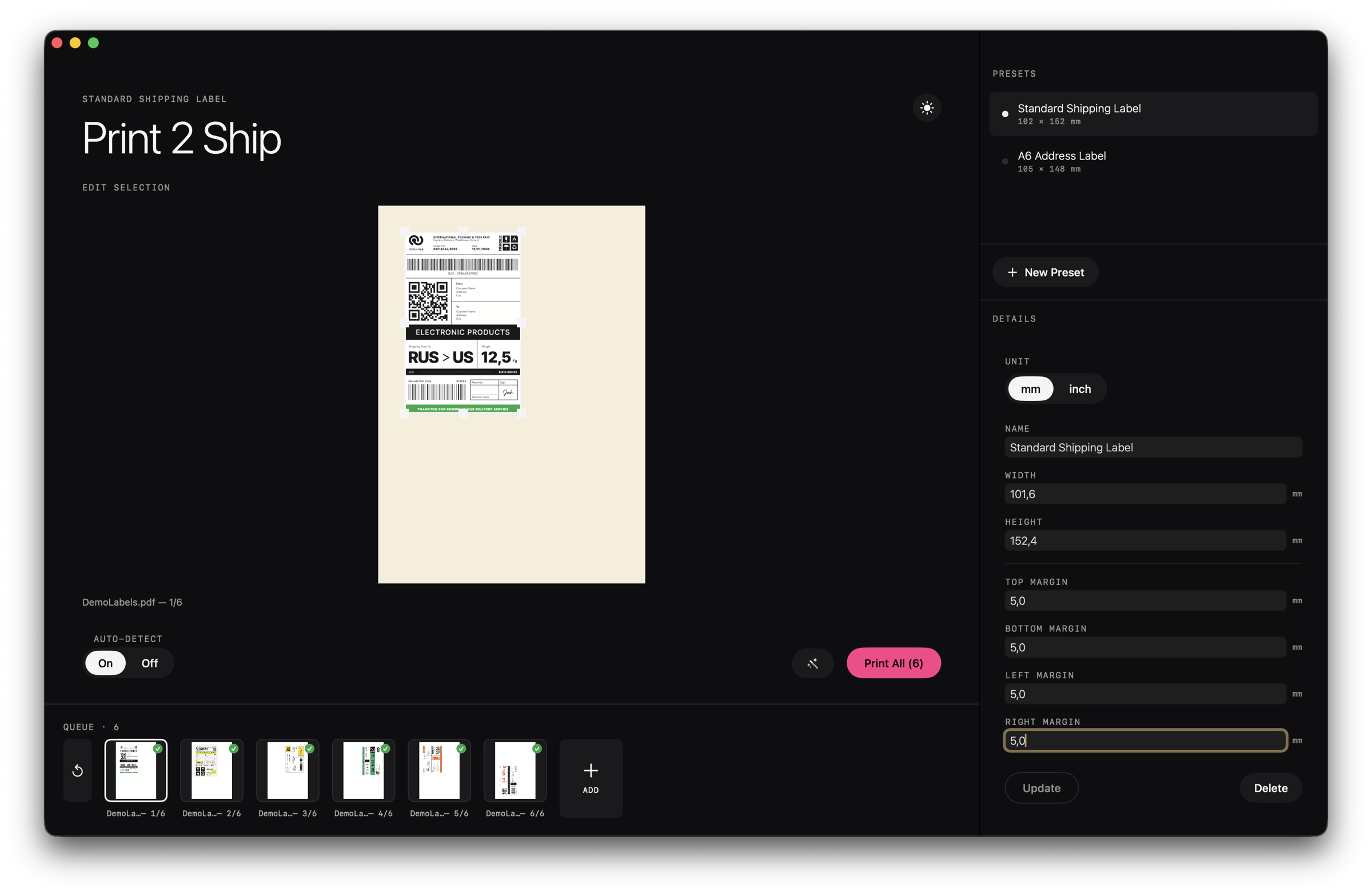Switch unit to inch
The width and height of the screenshot is (1372, 895).
(x=1080, y=389)
